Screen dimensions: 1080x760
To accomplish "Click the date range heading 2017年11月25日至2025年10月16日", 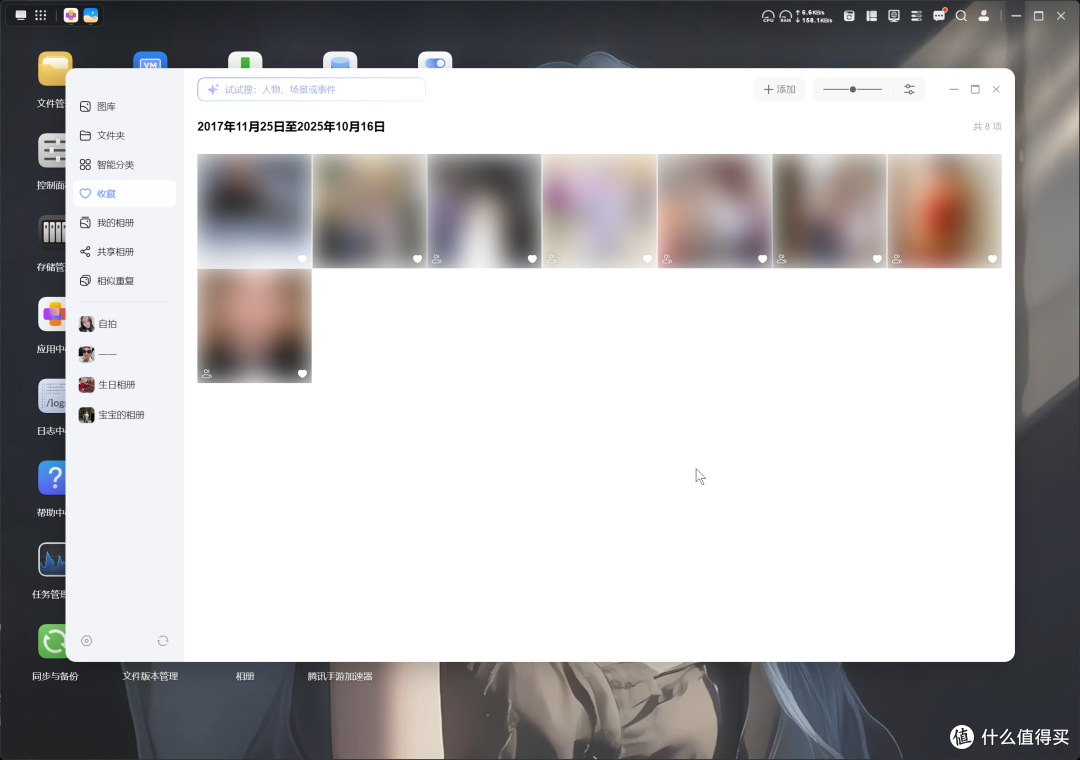I will (291, 127).
